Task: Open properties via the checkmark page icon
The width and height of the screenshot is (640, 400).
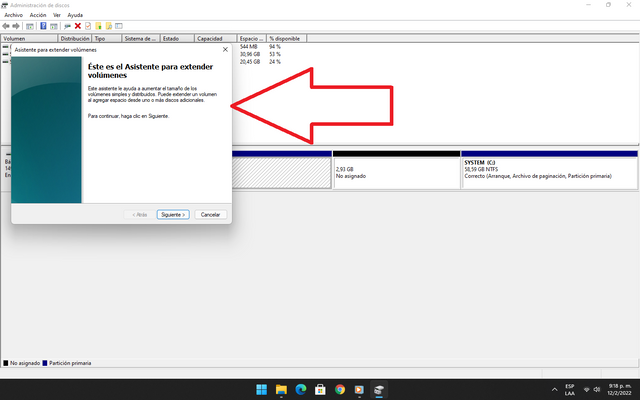Action: (88, 26)
